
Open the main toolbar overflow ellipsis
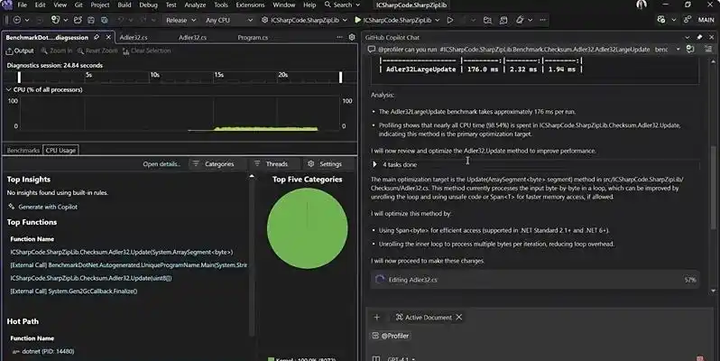point(543,20)
